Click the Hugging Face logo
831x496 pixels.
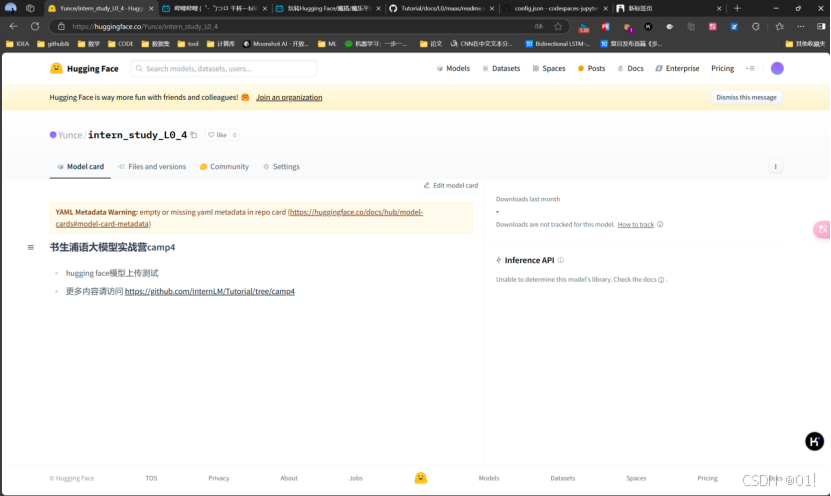pos(84,68)
